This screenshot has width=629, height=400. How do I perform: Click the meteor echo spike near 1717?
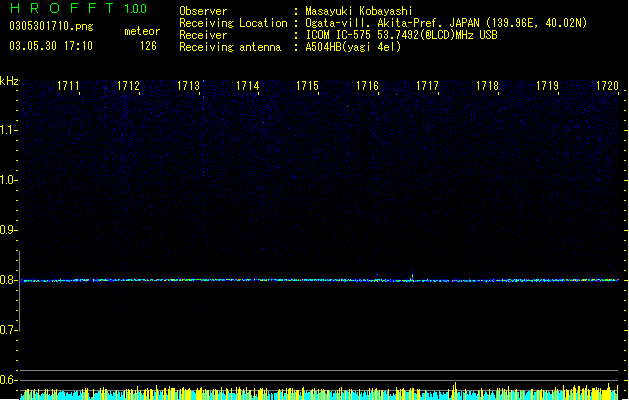[412, 274]
